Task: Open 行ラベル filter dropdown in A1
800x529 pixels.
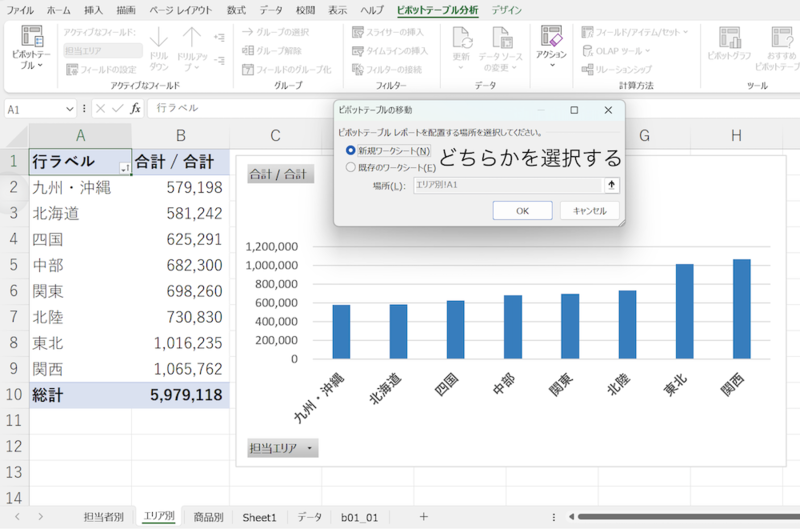Action: pyautogui.click(x=124, y=168)
